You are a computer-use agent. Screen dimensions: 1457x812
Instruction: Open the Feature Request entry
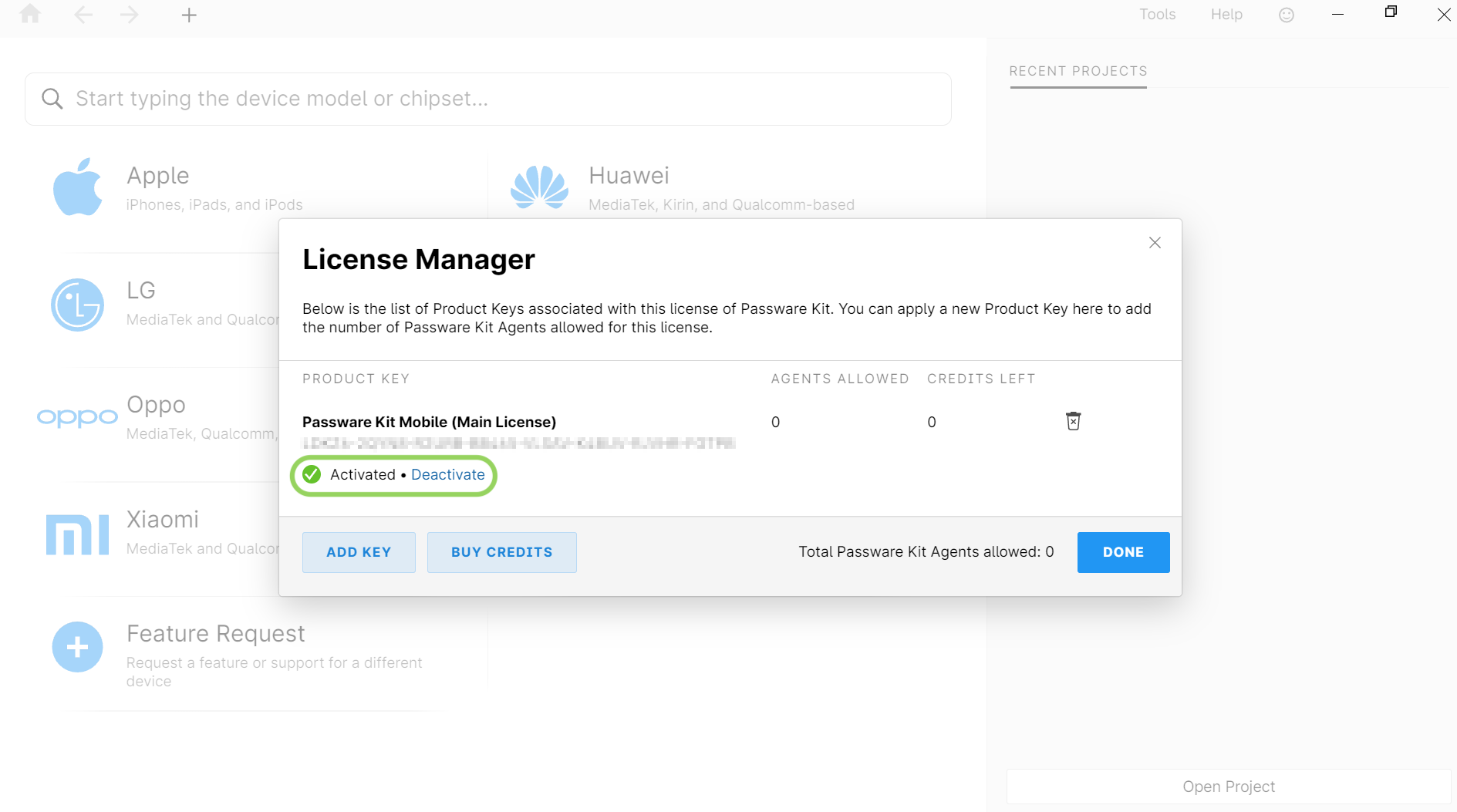274,655
